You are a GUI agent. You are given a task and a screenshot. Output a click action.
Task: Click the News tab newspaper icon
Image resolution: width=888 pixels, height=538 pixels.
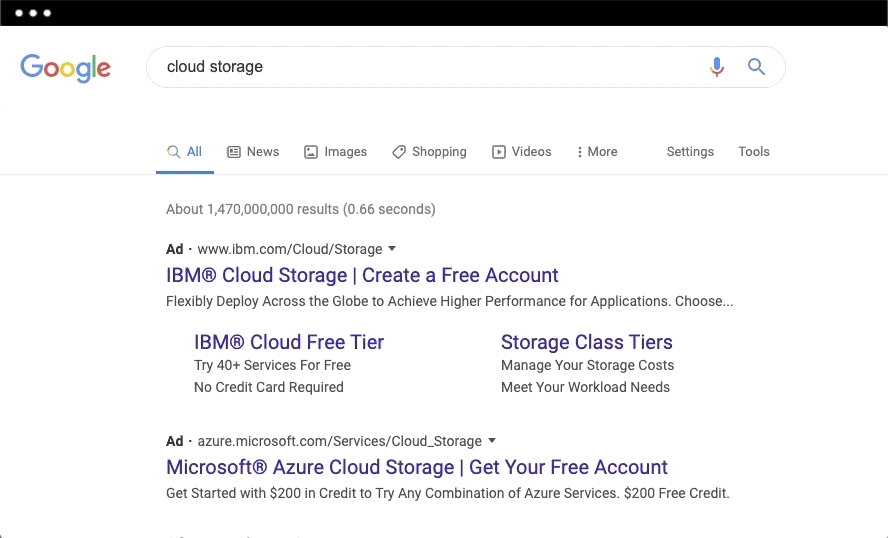[x=234, y=152]
